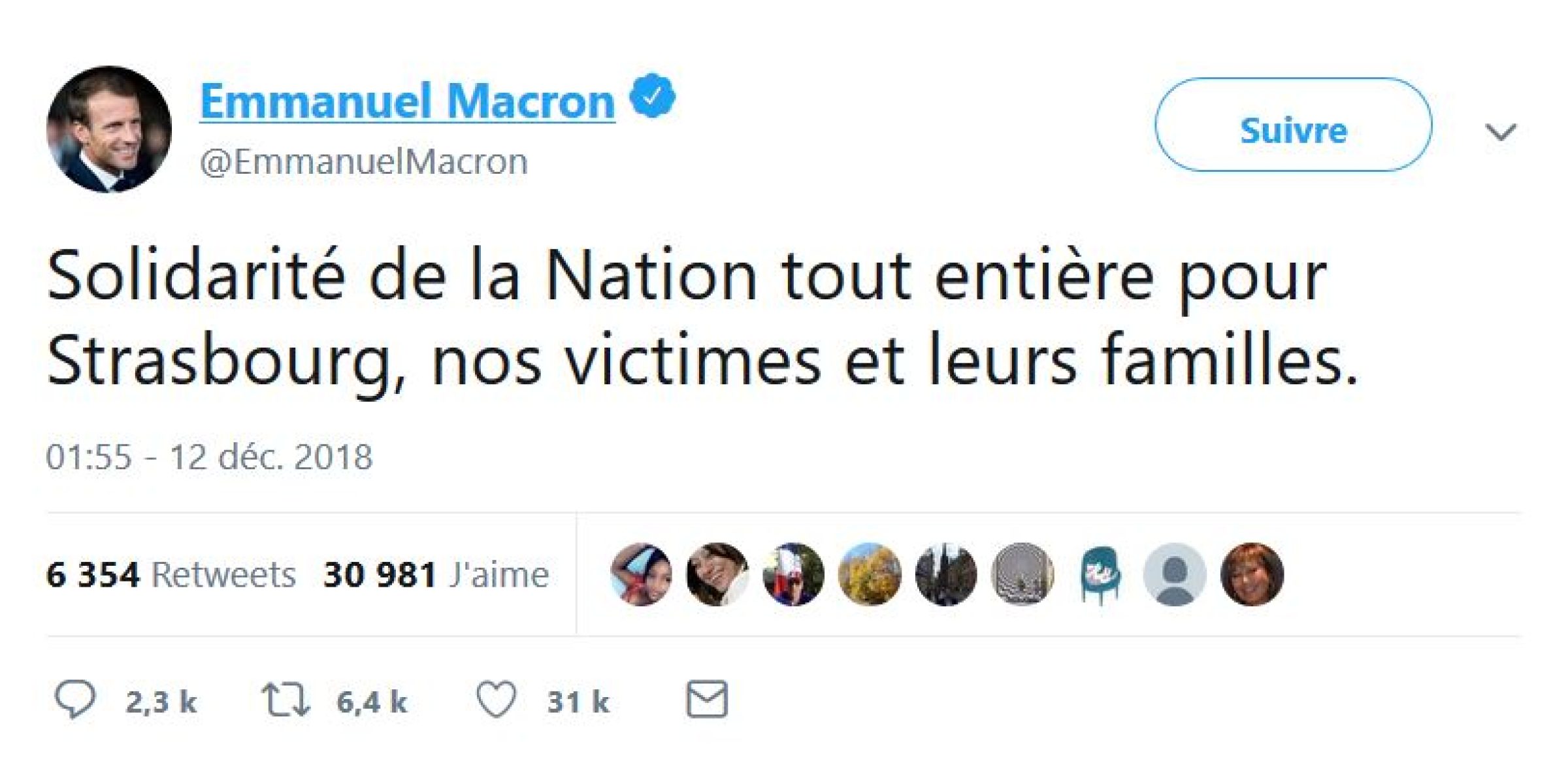This screenshot has width=1568, height=784.
Task: Click the tweet author's profile photo
Action: [x=109, y=129]
